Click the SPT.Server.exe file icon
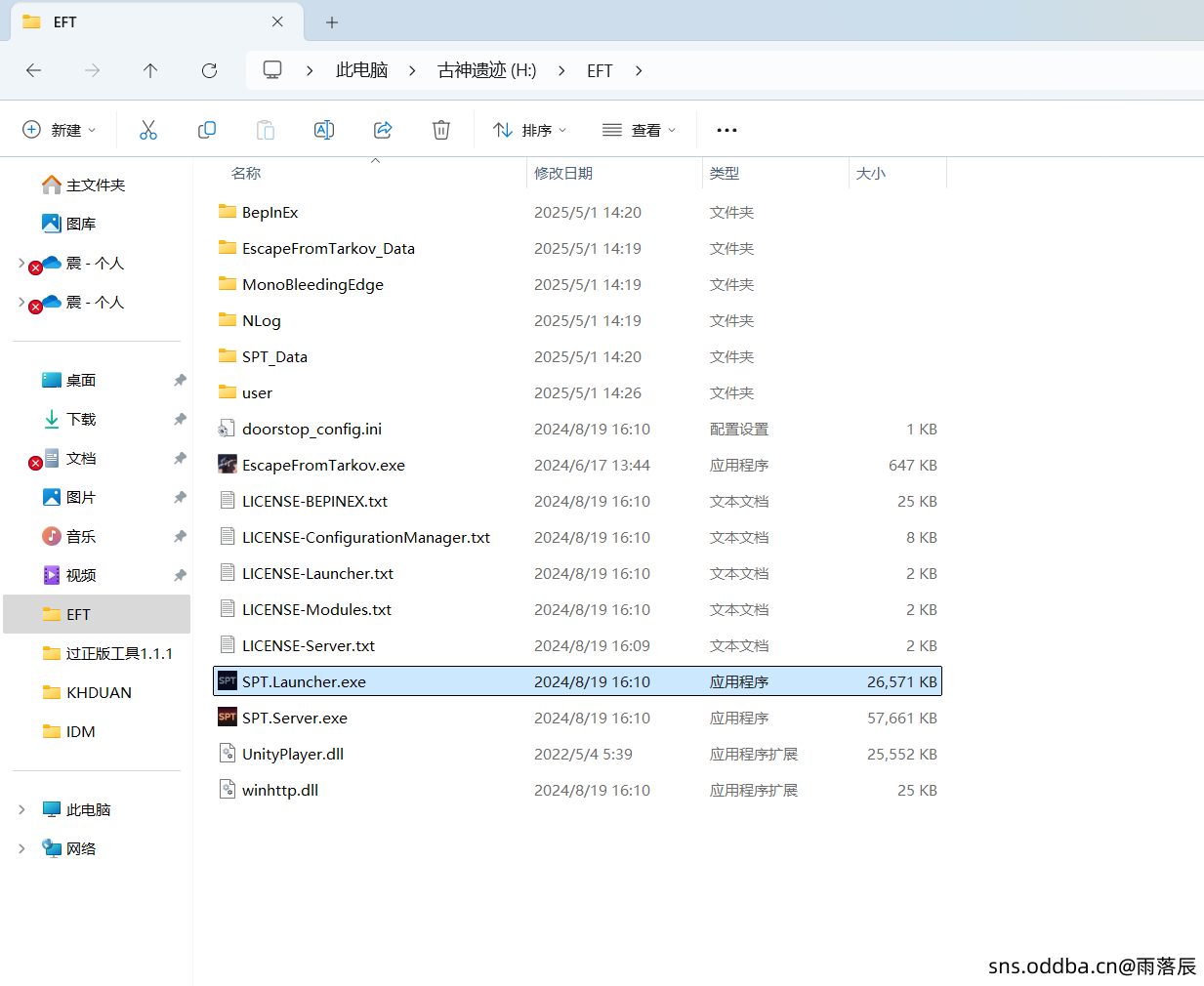 (228, 718)
